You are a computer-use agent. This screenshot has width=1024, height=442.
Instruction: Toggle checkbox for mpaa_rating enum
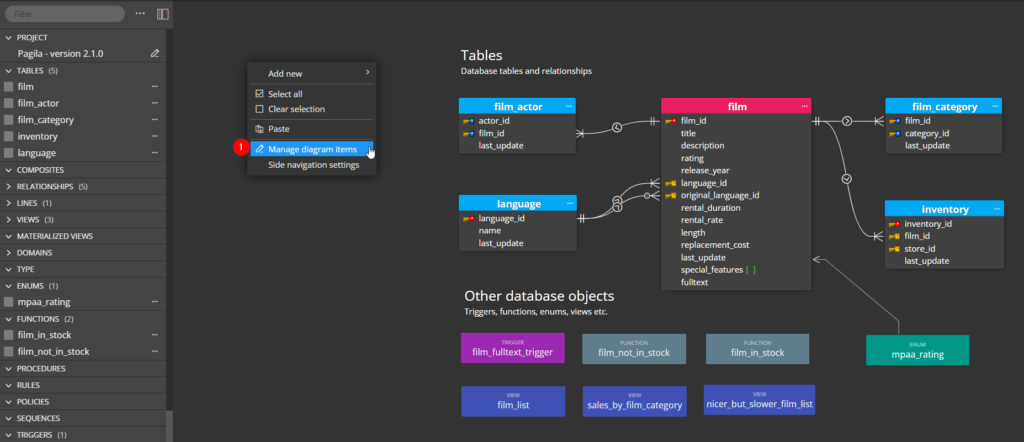pyautogui.click(x=8, y=302)
